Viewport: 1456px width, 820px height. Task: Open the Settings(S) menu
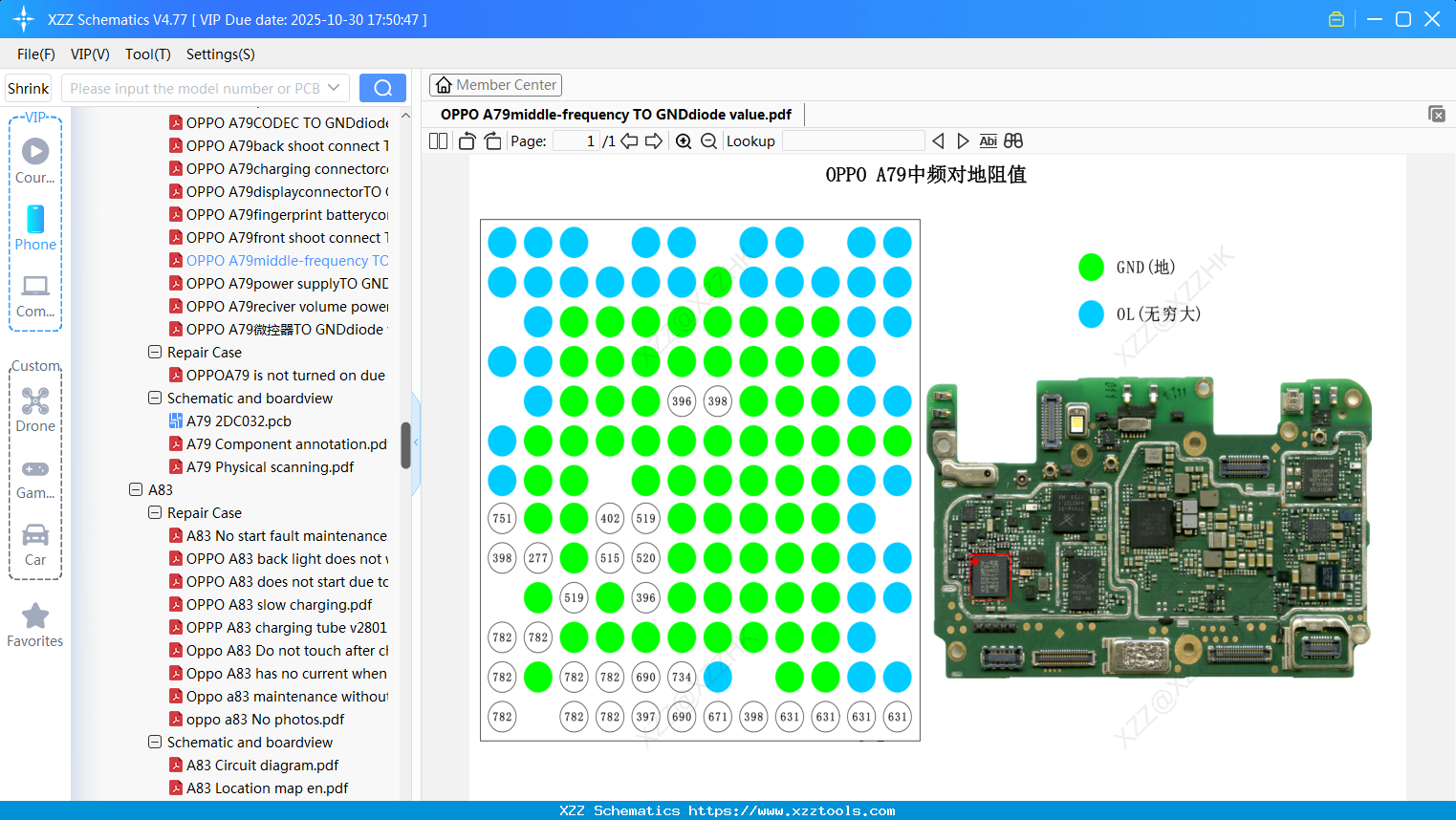[220, 54]
